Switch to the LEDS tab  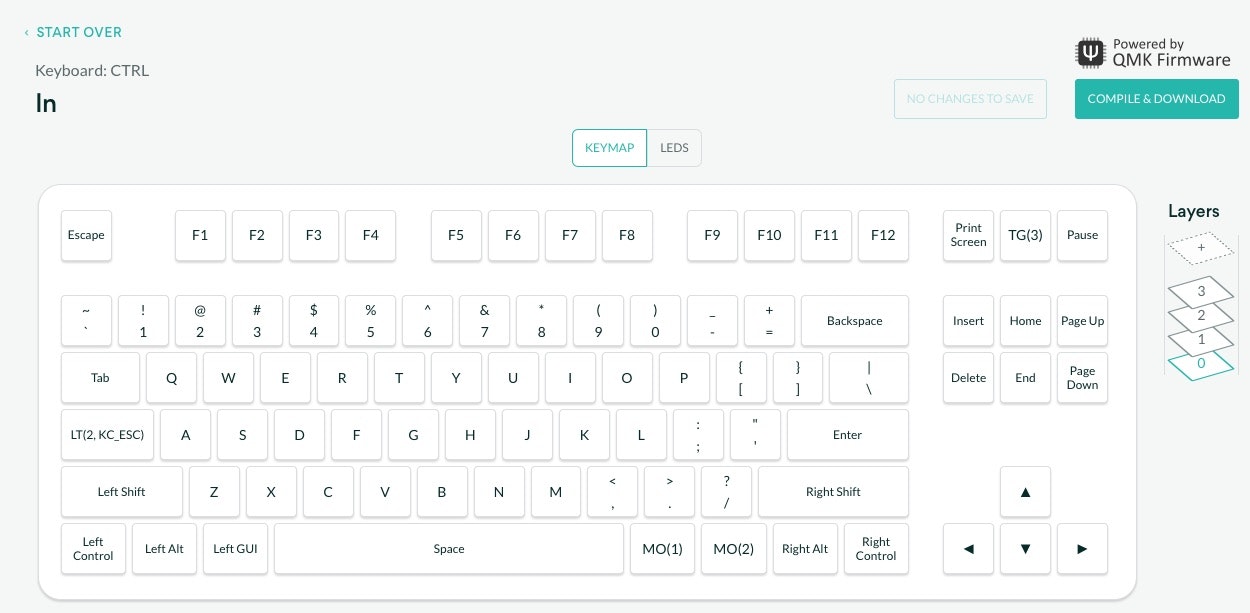[674, 148]
